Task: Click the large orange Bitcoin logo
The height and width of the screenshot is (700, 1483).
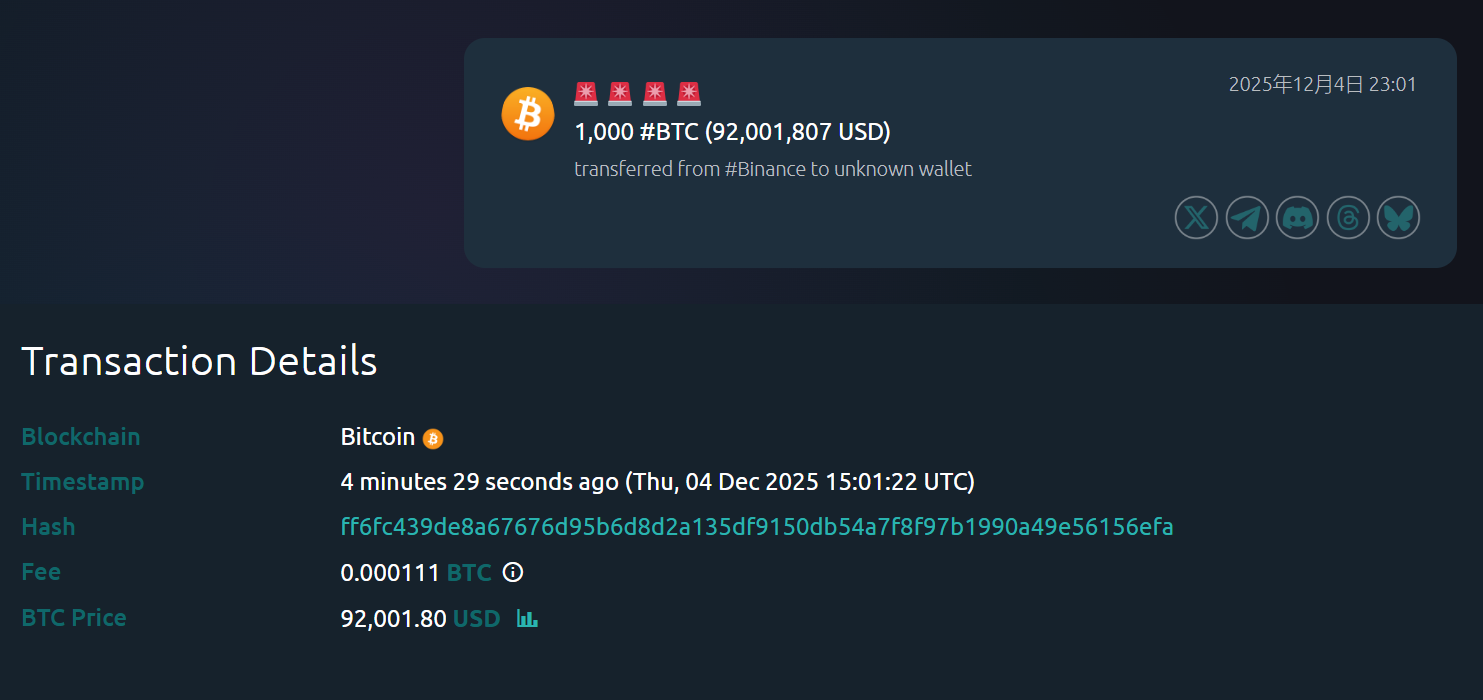Action: [x=527, y=113]
